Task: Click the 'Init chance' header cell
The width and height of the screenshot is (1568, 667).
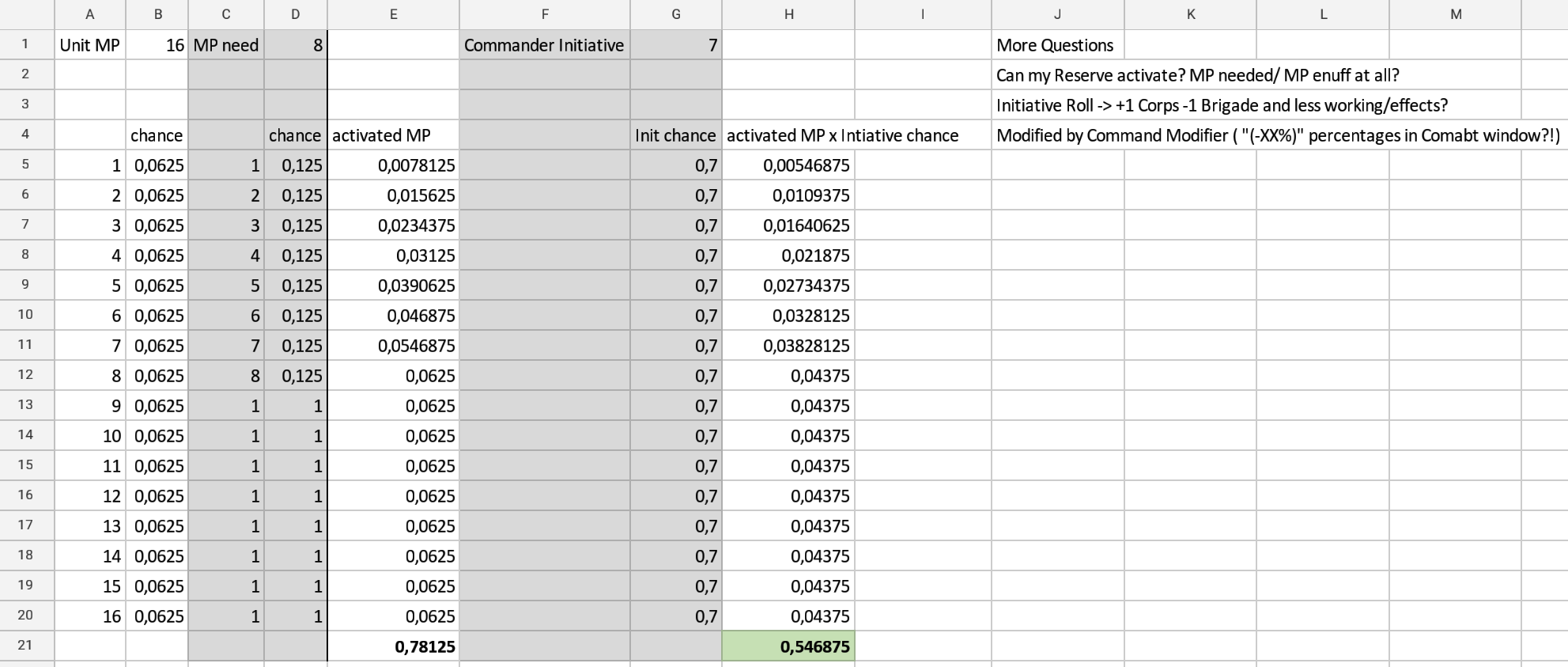Action: [x=676, y=136]
